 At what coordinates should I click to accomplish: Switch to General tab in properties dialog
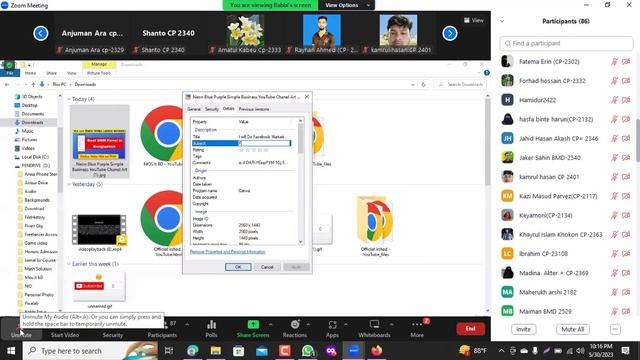point(194,109)
